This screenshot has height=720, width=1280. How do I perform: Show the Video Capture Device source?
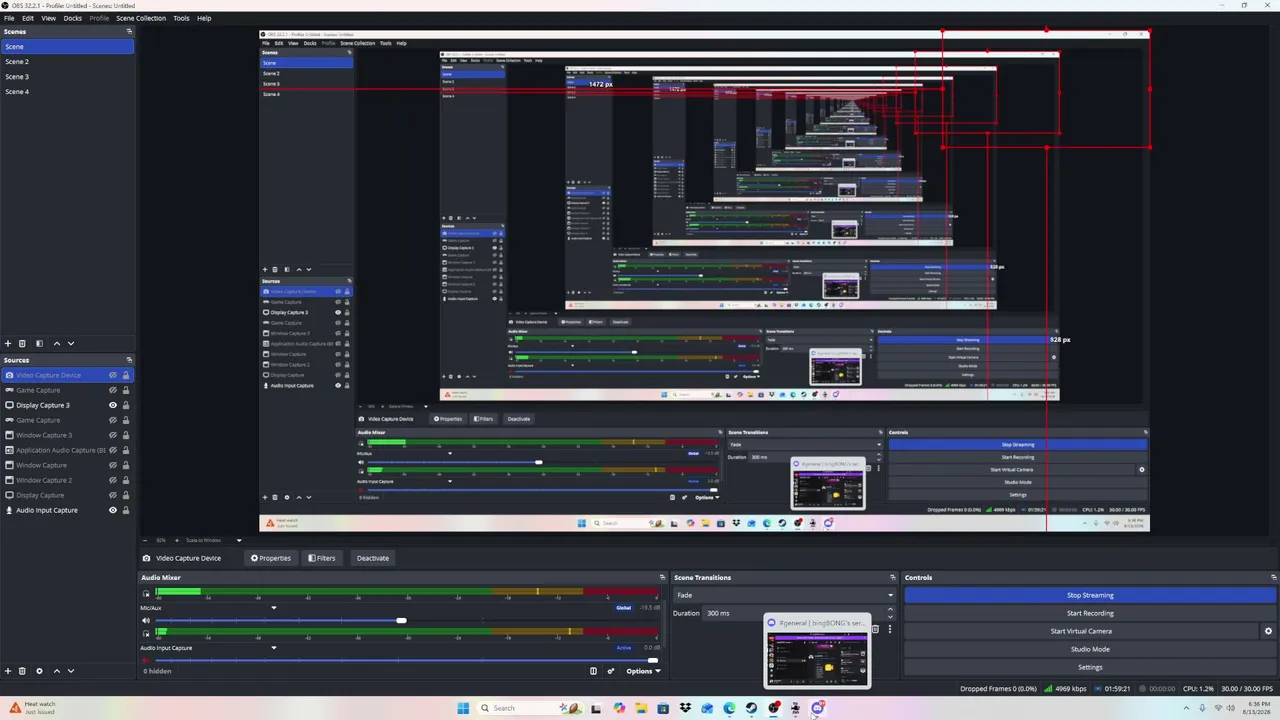(x=113, y=375)
